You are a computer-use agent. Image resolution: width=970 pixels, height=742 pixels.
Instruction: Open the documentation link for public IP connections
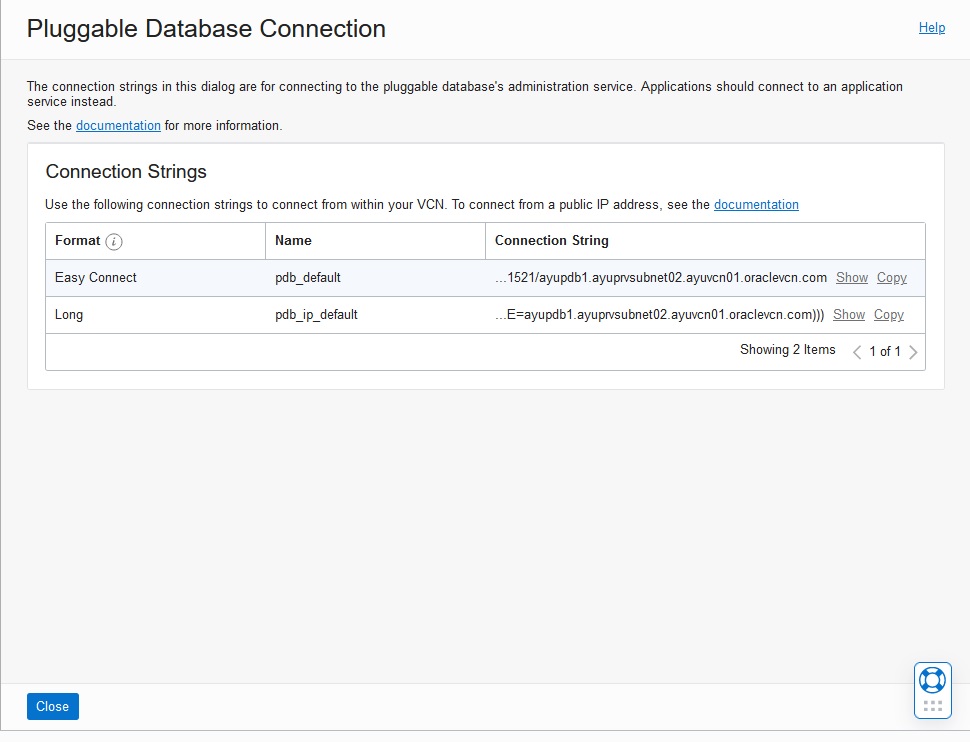(x=756, y=204)
